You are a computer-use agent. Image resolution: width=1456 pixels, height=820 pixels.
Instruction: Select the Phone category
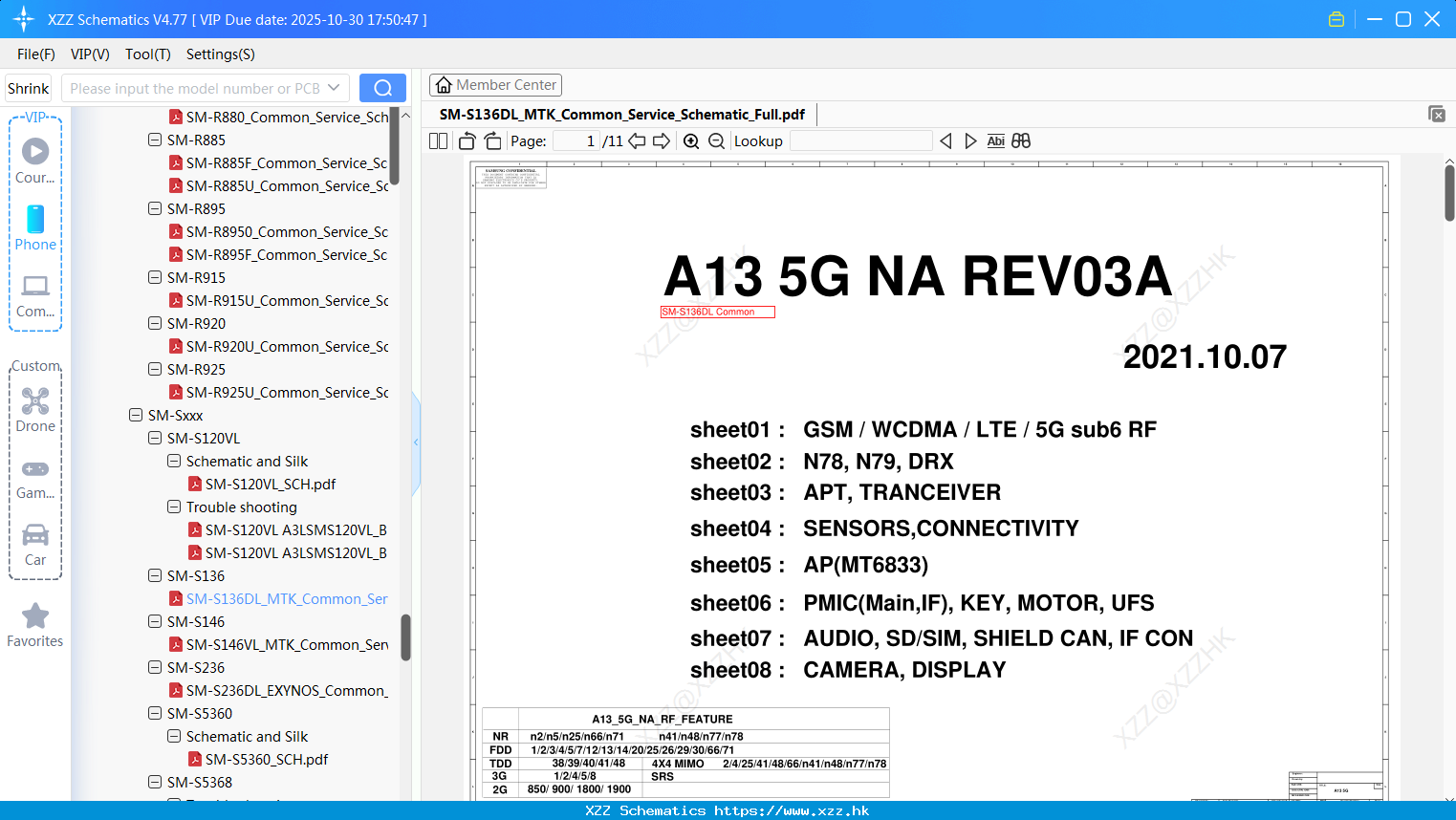35,227
